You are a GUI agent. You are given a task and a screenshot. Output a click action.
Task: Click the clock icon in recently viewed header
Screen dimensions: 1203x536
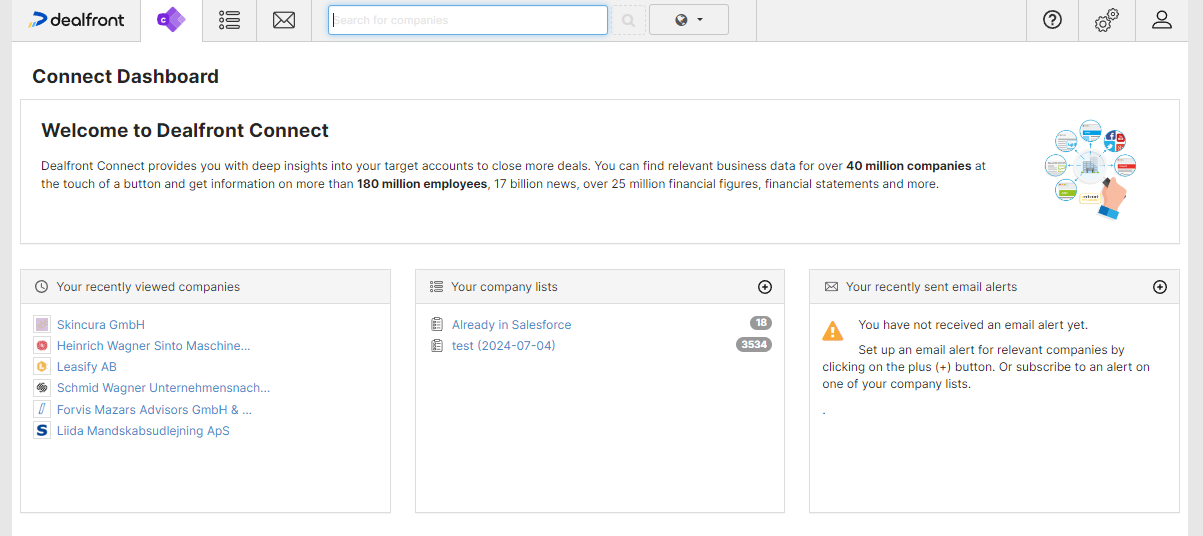point(41,287)
